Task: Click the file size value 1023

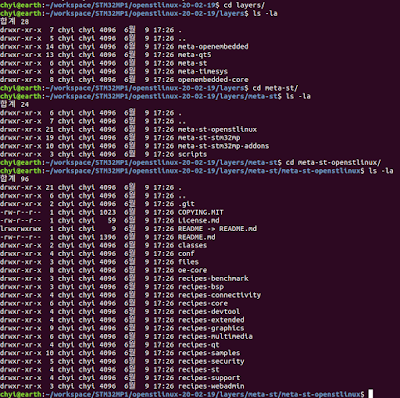Action: tap(108, 212)
